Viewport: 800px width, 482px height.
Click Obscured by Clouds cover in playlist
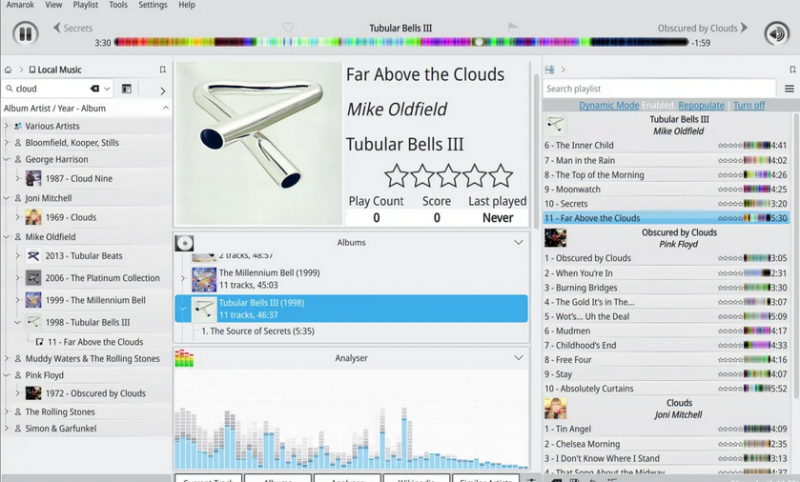click(555, 238)
